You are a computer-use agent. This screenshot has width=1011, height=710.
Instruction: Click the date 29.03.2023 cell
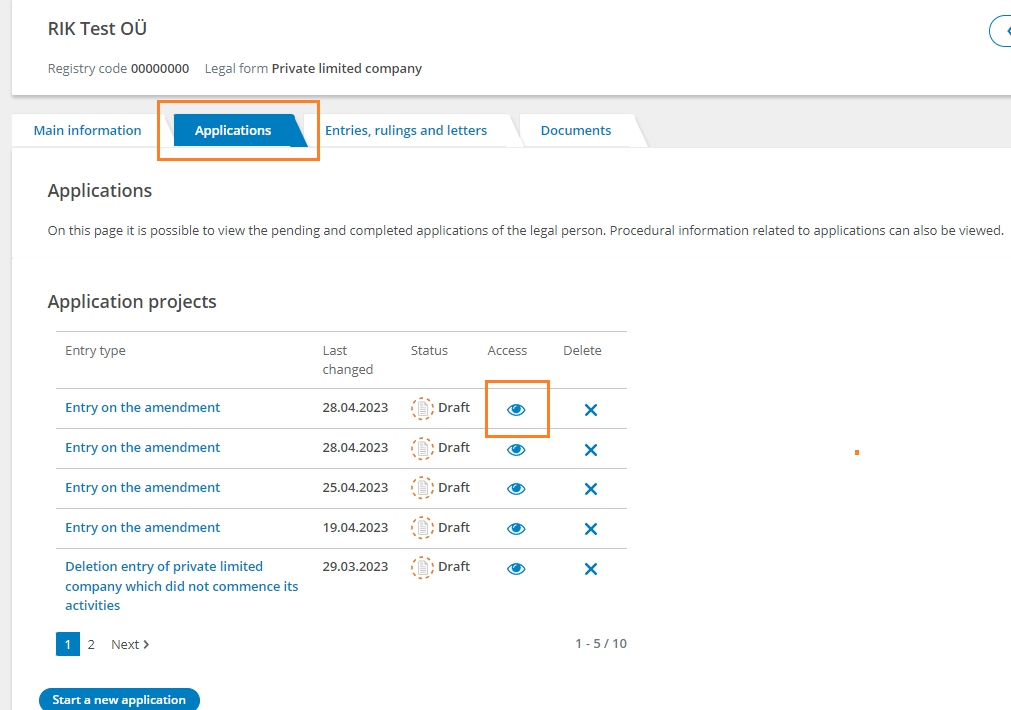tap(355, 566)
